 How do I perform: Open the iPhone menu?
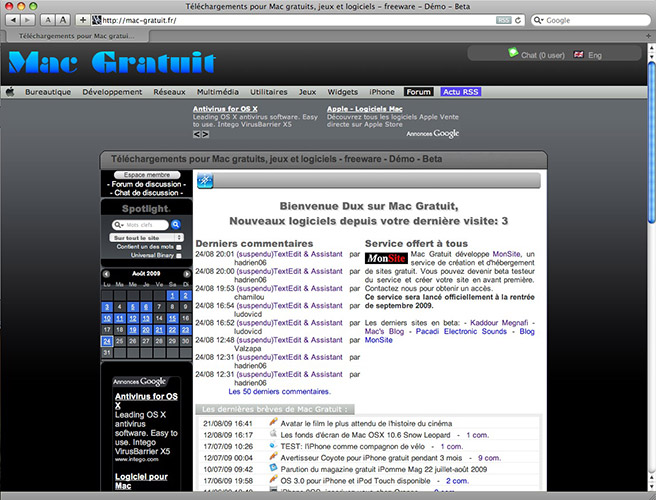382,92
